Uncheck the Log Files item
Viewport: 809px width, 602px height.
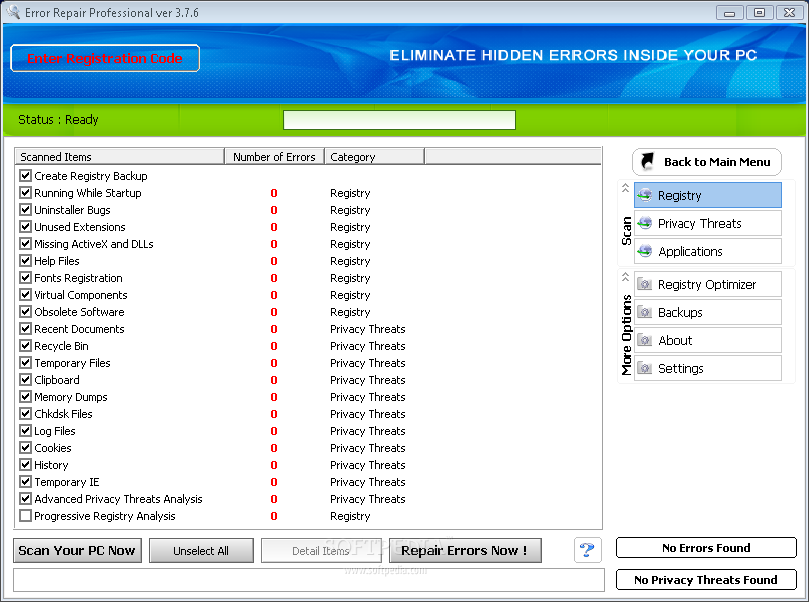click(25, 431)
